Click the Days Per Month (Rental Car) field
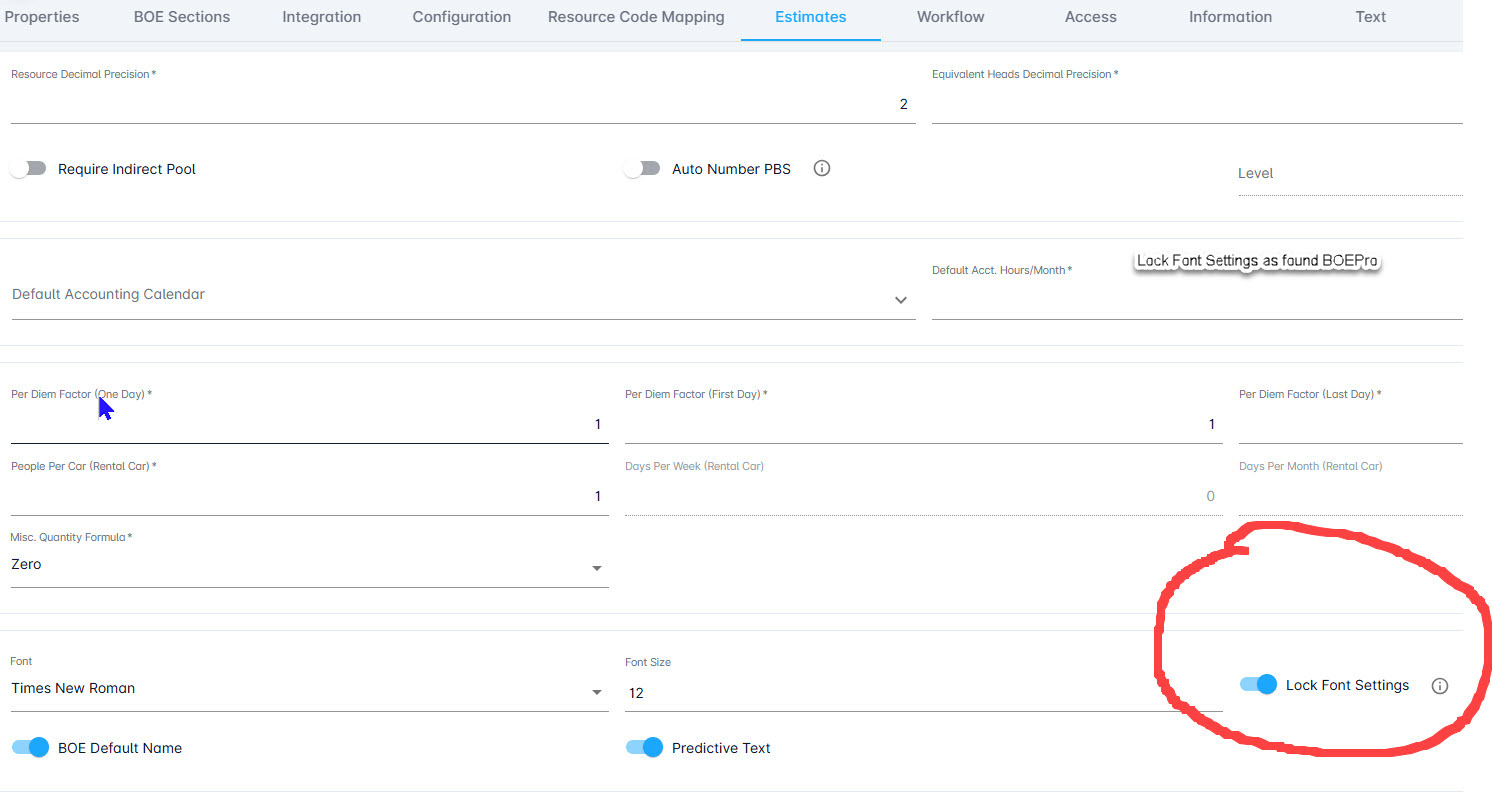The width and height of the screenshot is (1493, 802). (1350, 496)
